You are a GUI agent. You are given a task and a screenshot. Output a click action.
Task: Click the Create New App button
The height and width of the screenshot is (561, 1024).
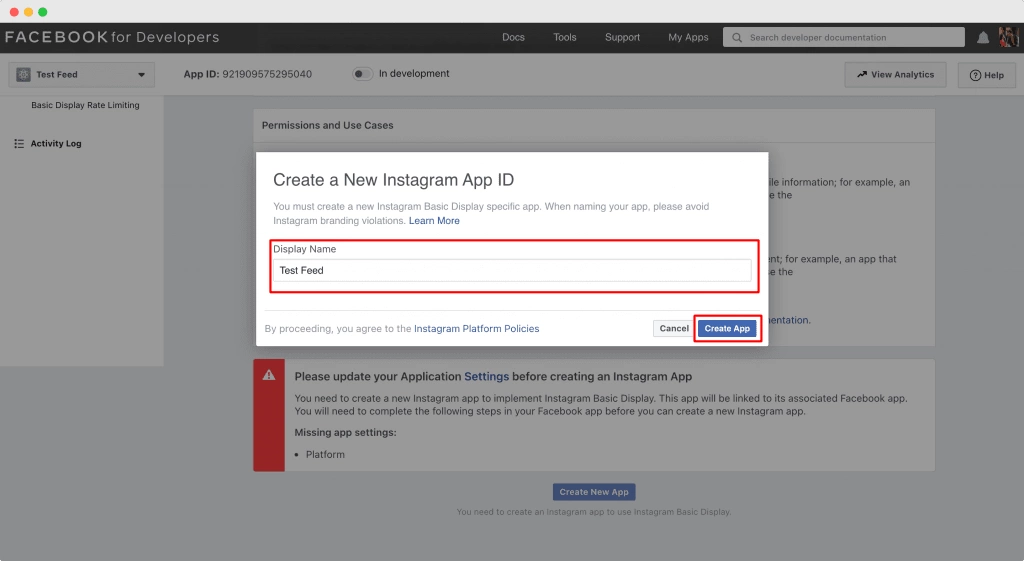[x=594, y=492]
